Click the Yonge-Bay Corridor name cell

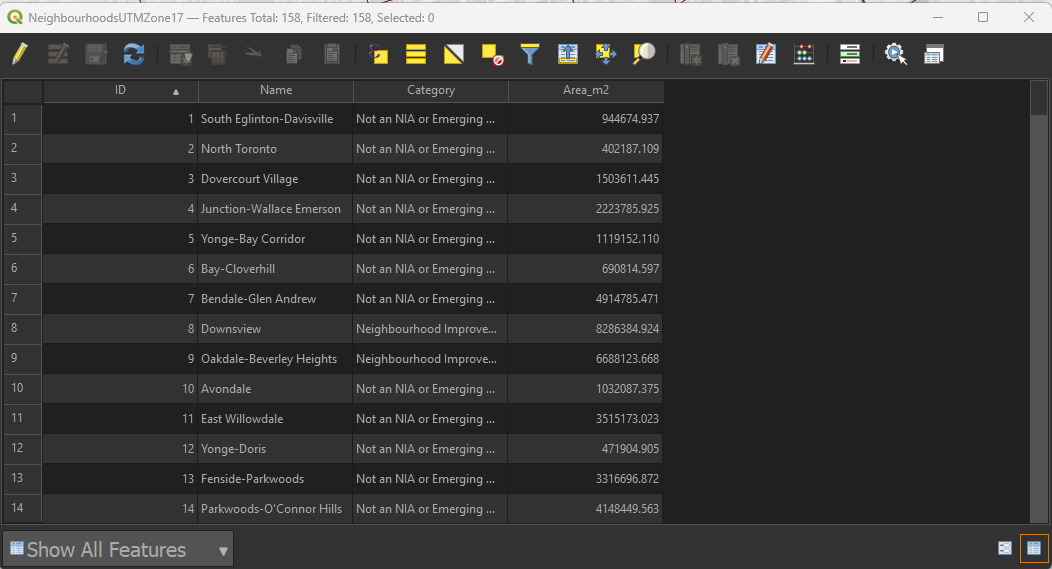pyautogui.click(x=275, y=239)
